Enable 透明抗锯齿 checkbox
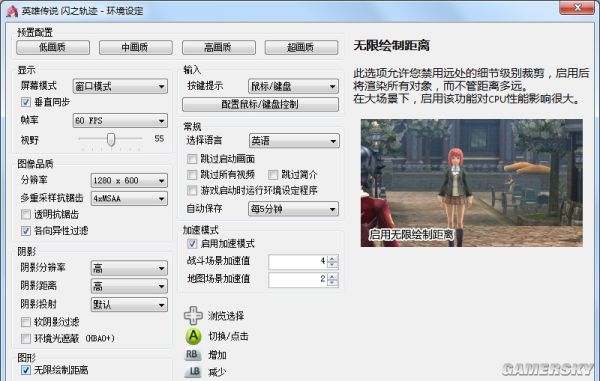This screenshot has width=600, height=381. (26, 214)
